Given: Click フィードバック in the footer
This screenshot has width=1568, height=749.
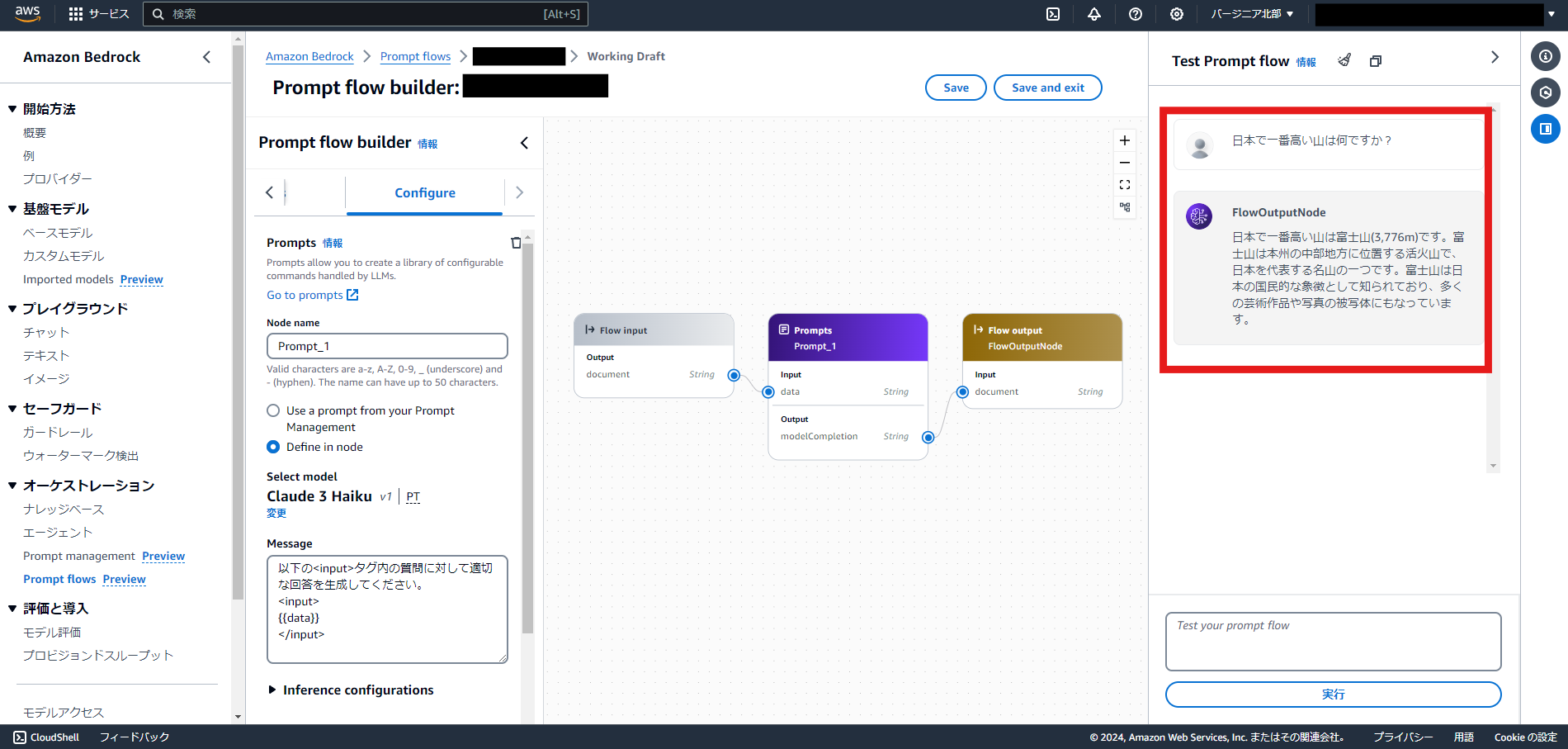Looking at the screenshot, I should point(135,737).
